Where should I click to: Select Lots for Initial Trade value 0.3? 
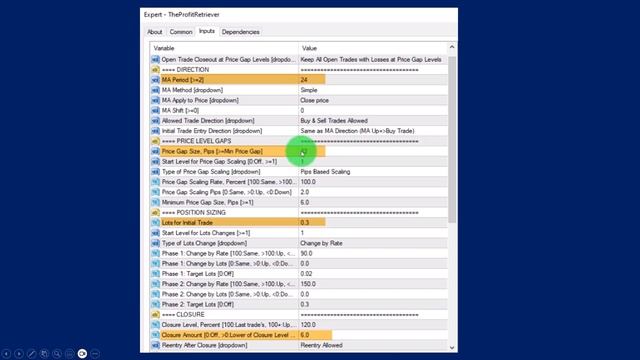coord(304,223)
